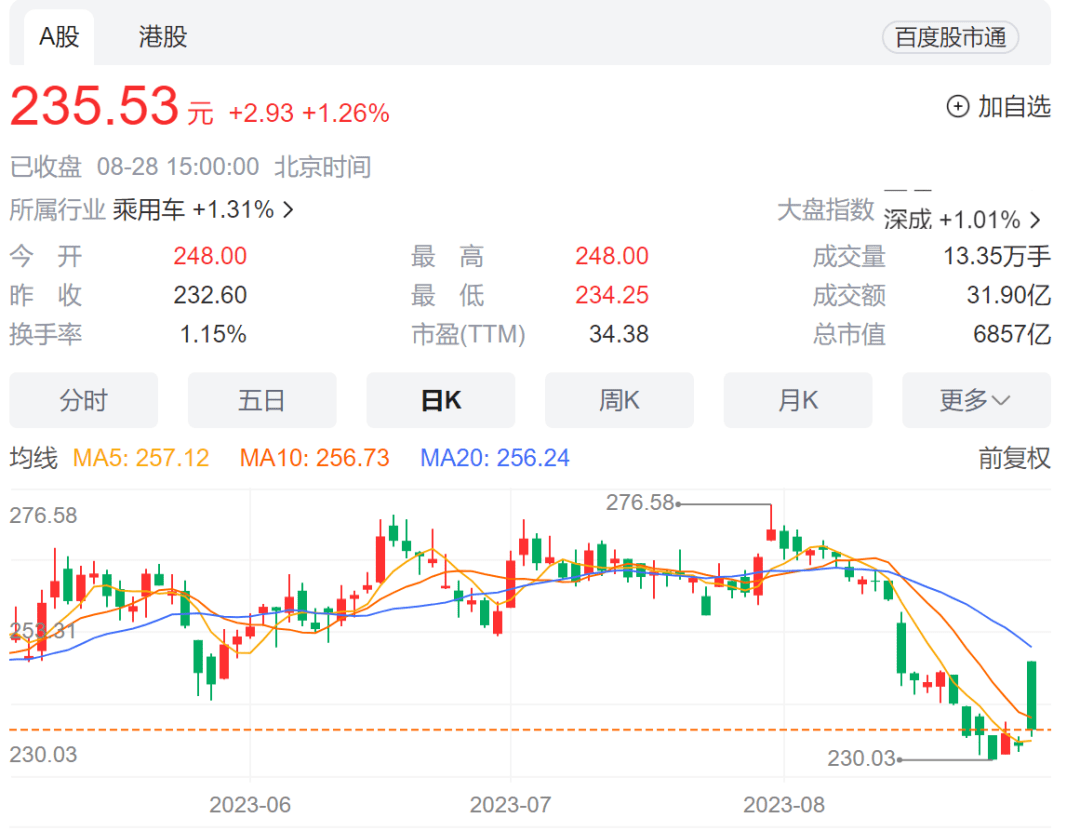The image size is (1080, 831).
Task: Switch to the 周K chart view
Action: point(619,401)
